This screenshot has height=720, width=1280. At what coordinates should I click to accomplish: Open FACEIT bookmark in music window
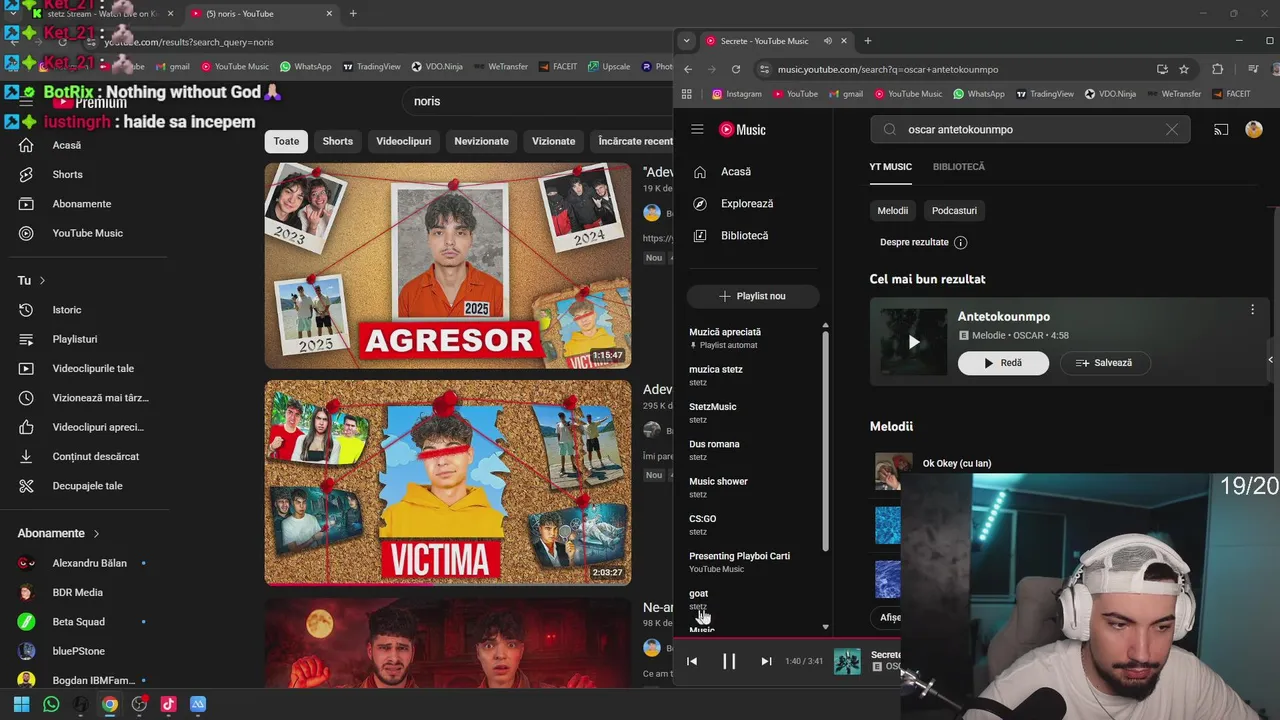point(1230,94)
